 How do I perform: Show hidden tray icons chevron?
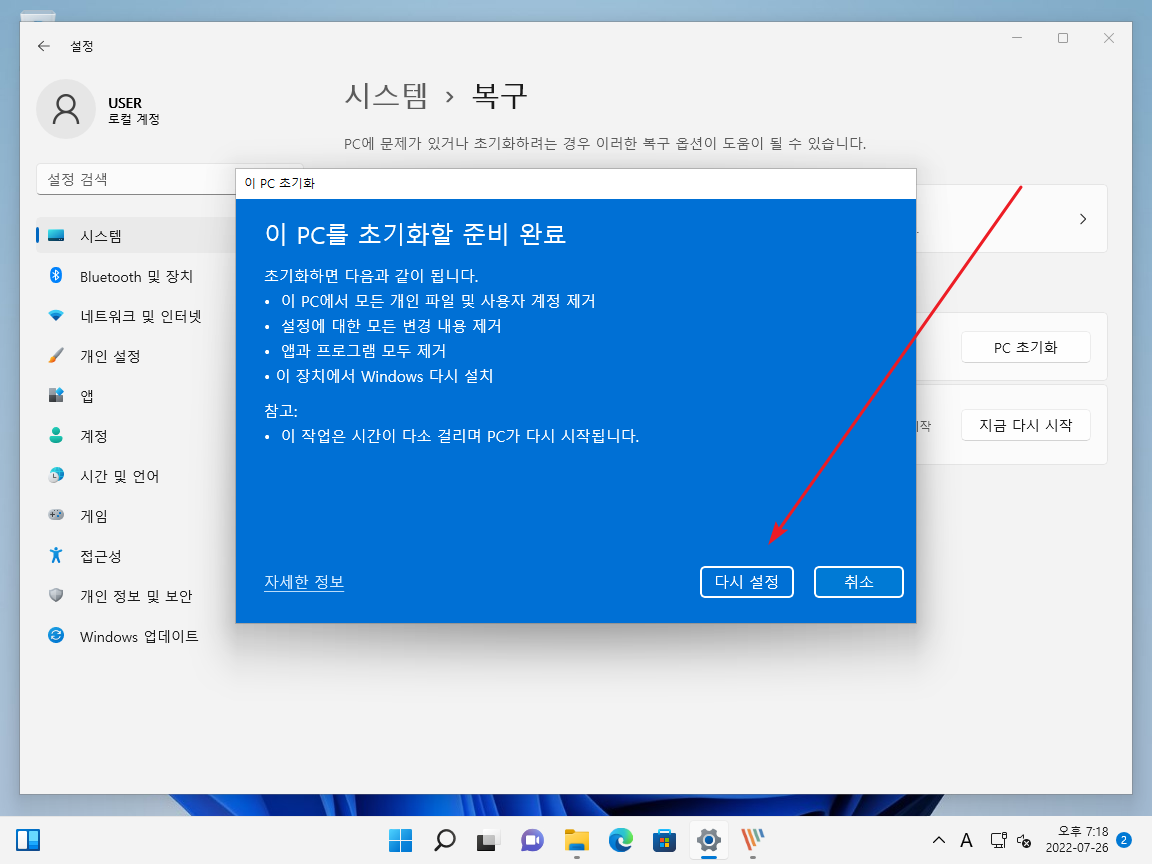coord(938,840)
